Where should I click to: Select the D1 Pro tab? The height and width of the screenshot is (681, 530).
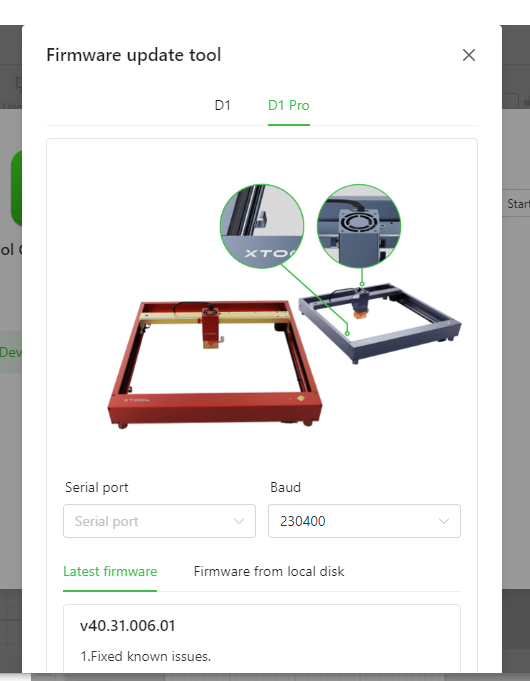[x=288, y=105]
